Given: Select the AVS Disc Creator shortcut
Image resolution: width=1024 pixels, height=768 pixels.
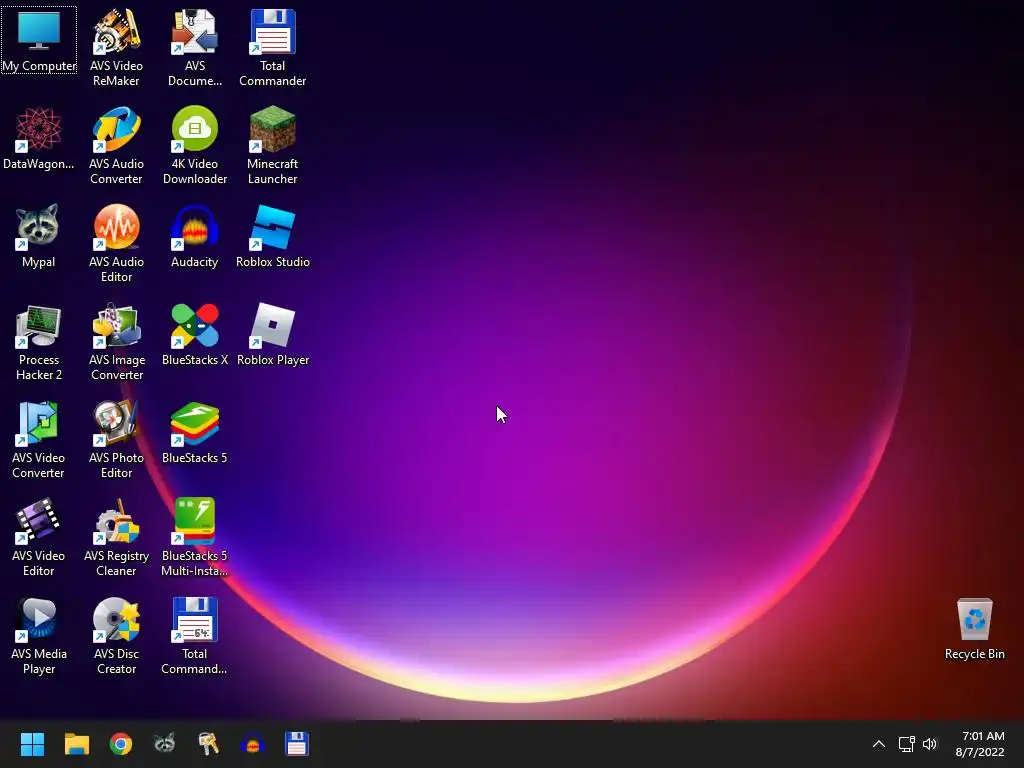Looking at the screenshot, I should point(116,635).
